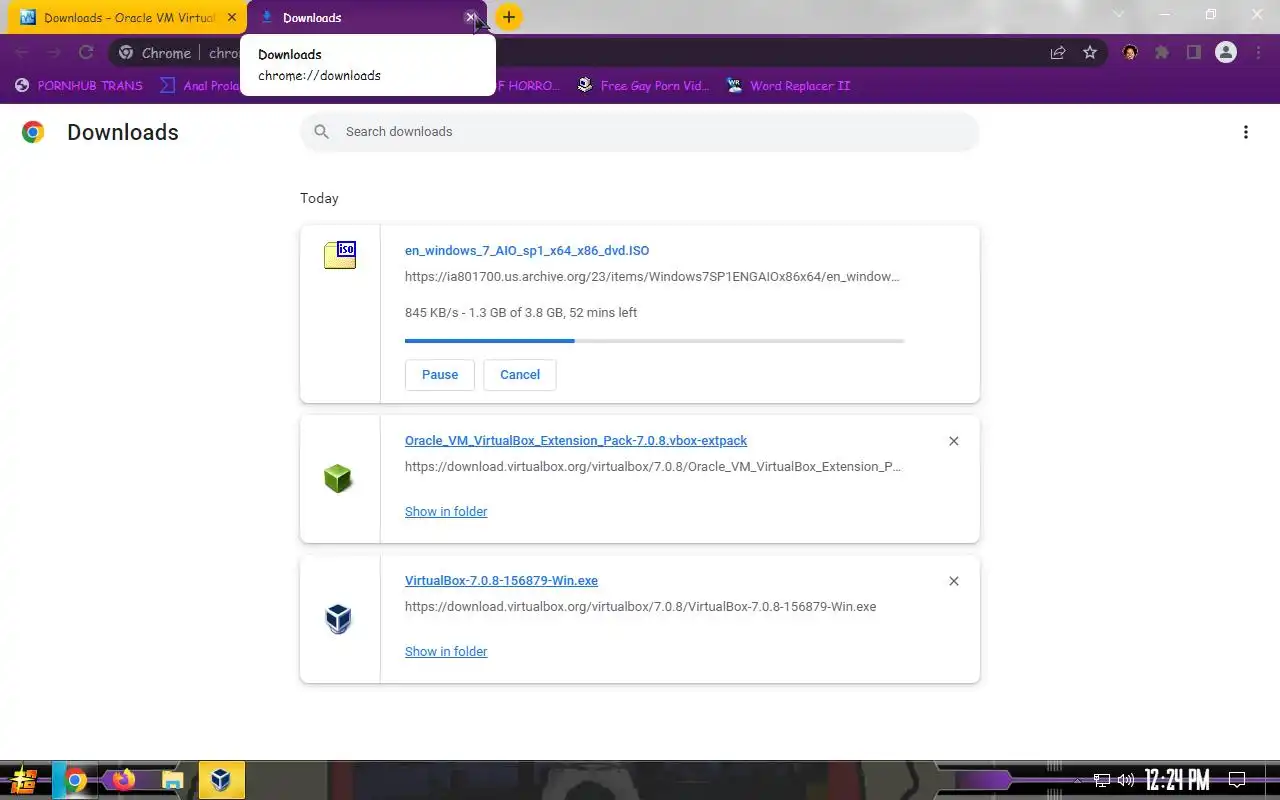Screen dimensions: 1280x800
Task: Focus the Search downloads field
Action: coord(640,132)
